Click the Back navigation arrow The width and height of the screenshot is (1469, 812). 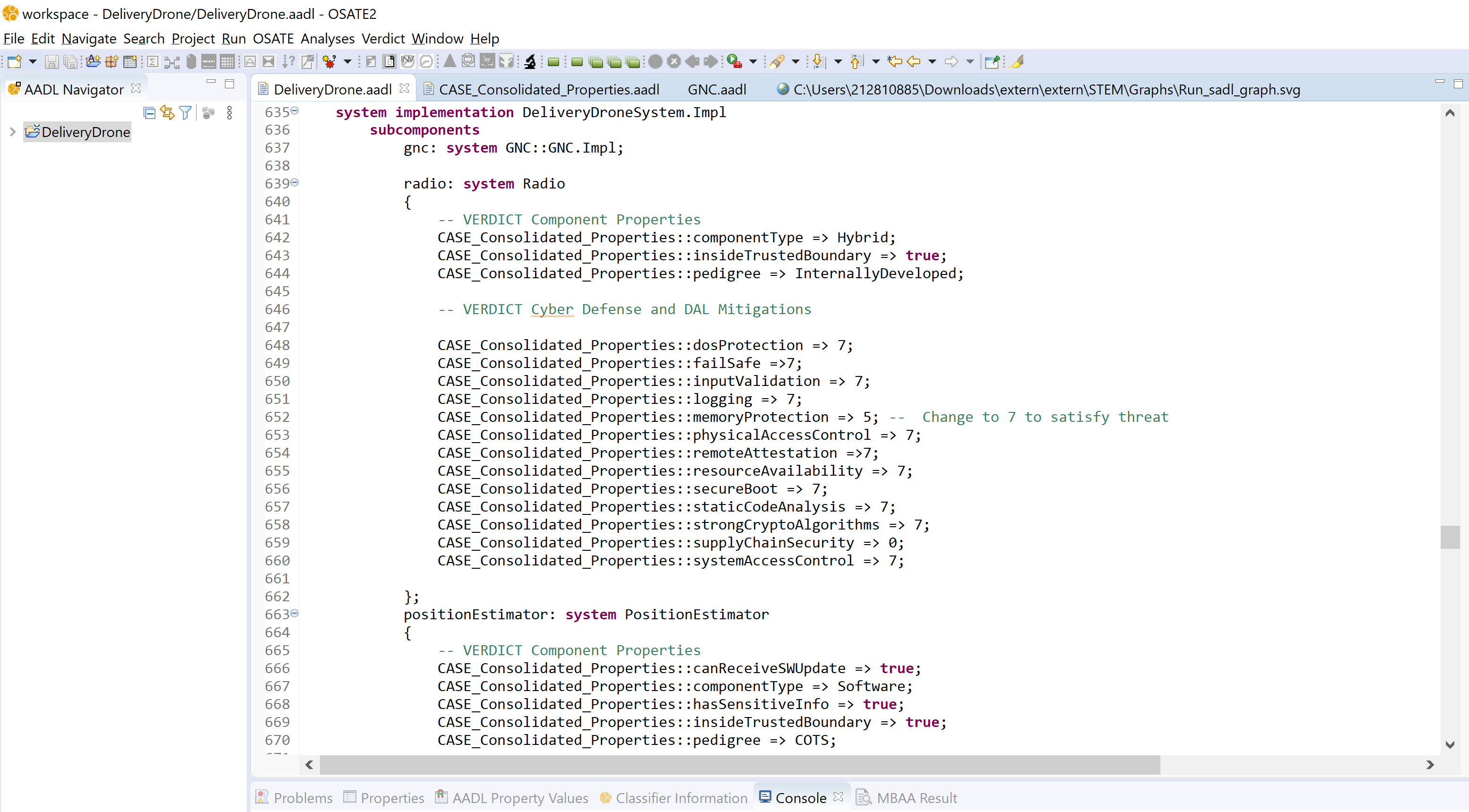pyautogui.click(x=914, y=61)
